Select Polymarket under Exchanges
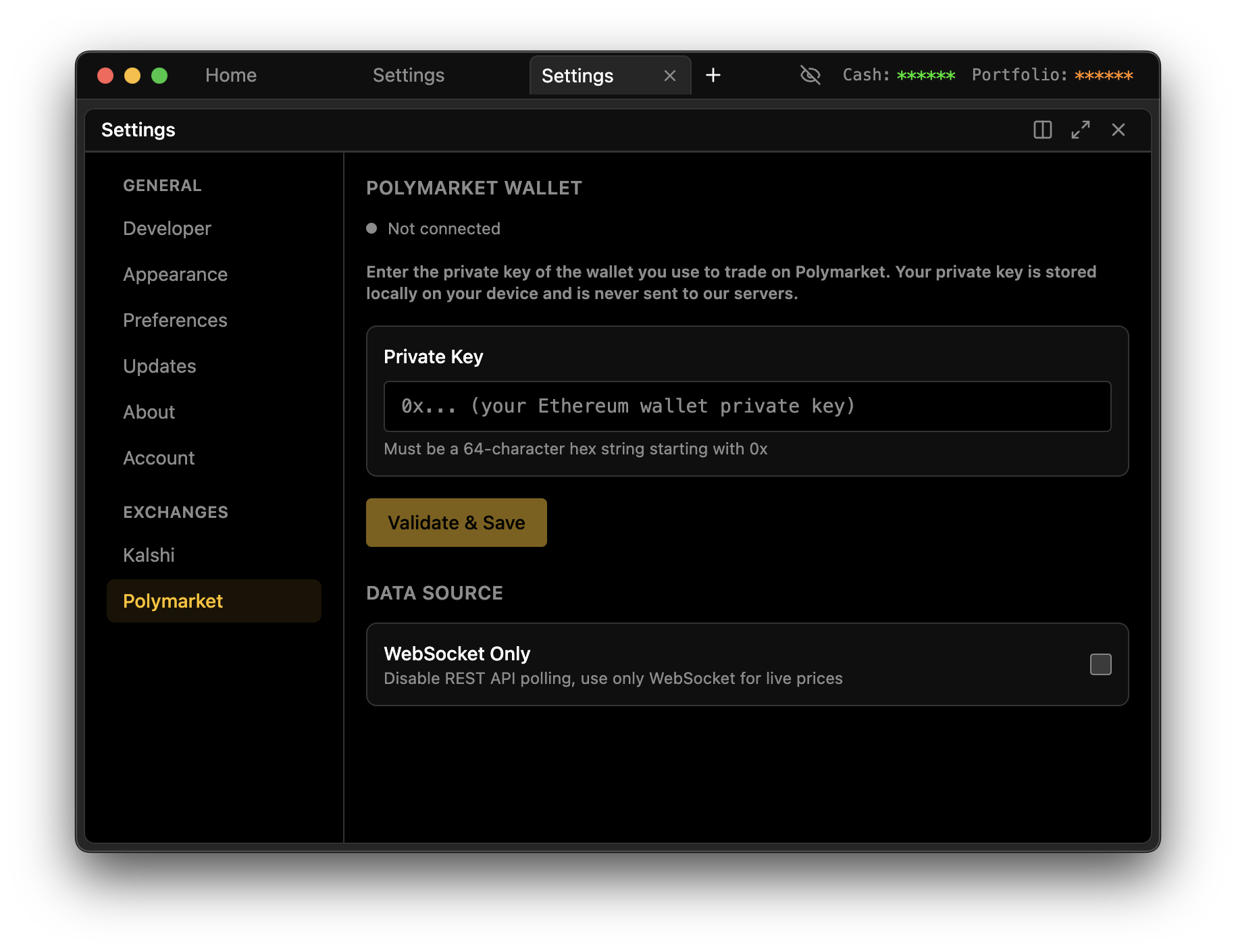 pyautogui.click(x=173, y=601)
